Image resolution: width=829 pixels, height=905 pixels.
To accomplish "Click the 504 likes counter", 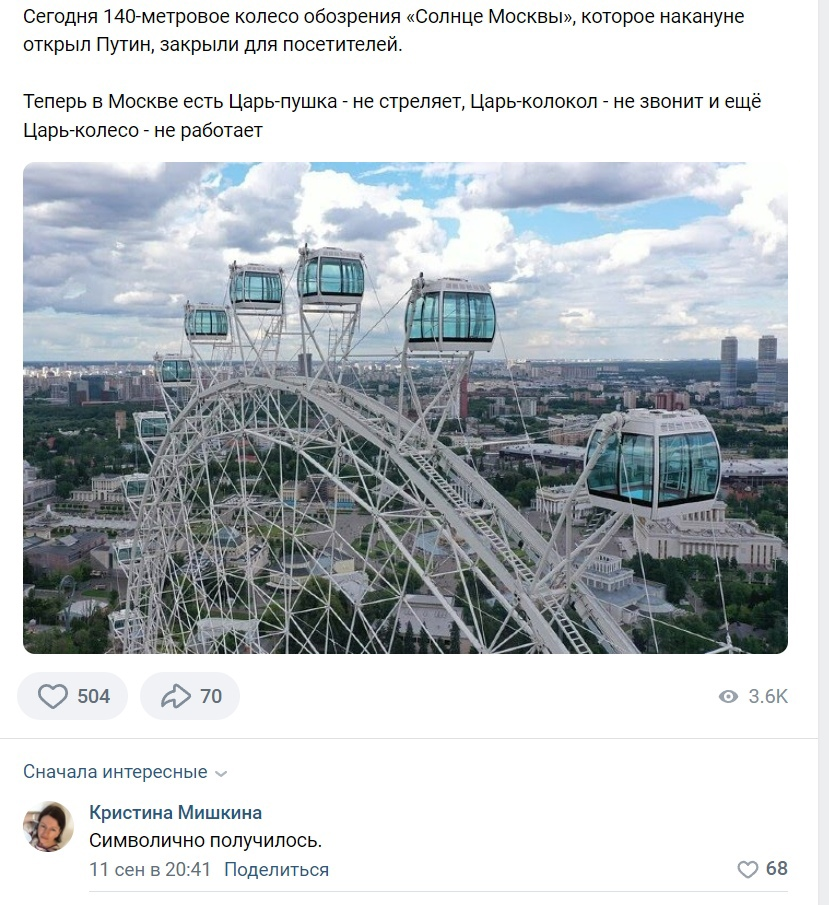I will 94,696.
